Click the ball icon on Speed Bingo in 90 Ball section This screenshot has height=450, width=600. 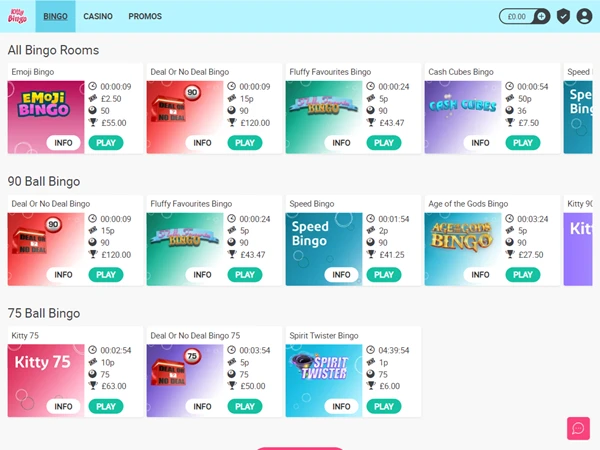[370, 242]
